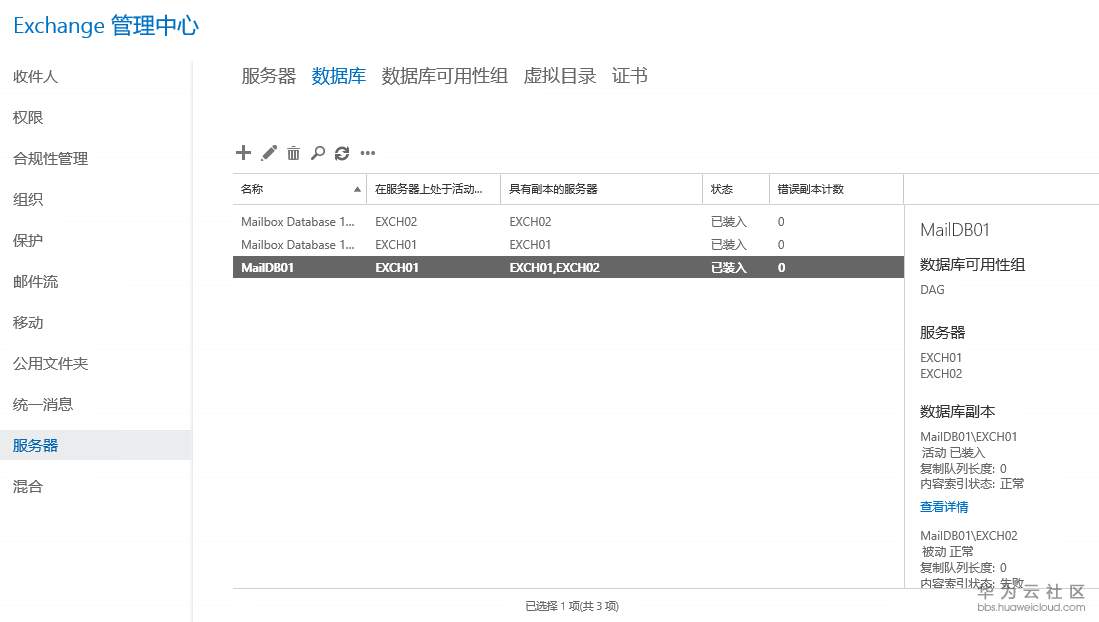The width and height of the screenshot is (1099, 622).
Task: Open search with the magnifier icon
Action: 317,153
